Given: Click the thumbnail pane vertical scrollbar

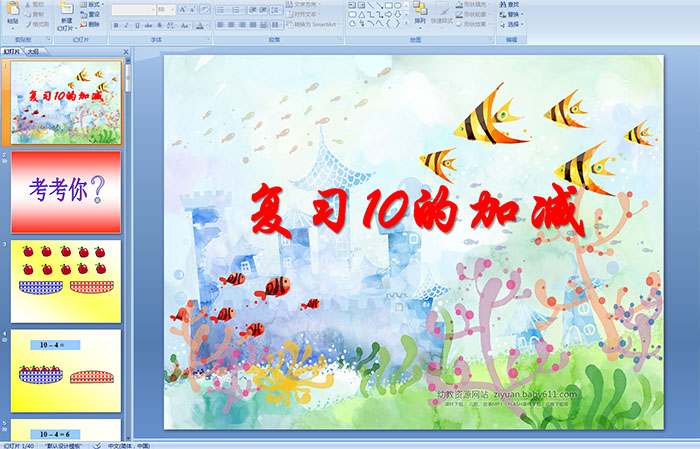Looking at the screenshot, I should click(x=129, y=250).
